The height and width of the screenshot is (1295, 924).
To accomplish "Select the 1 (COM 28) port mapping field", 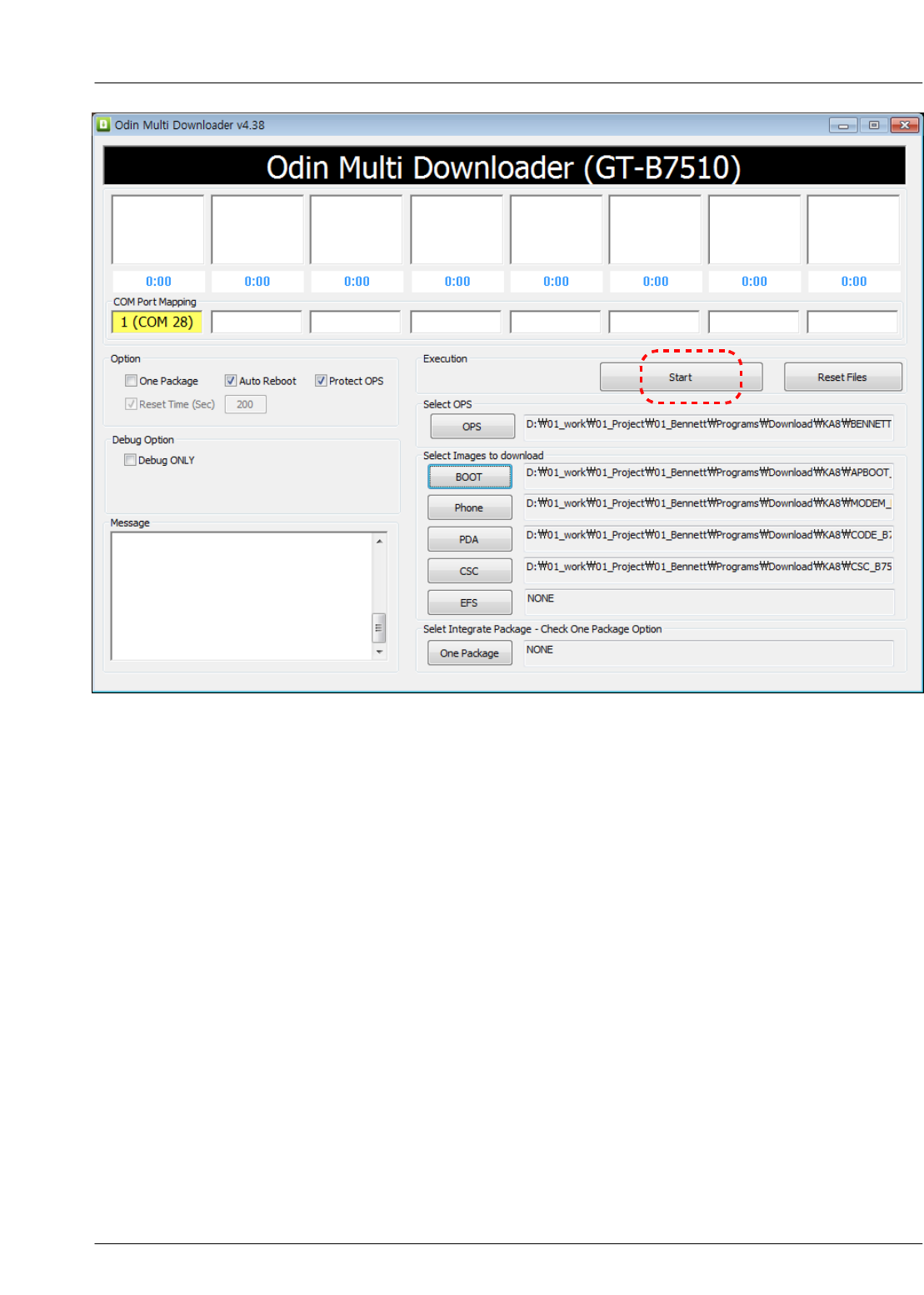I will pyautogui.click(x=157, y=322).
